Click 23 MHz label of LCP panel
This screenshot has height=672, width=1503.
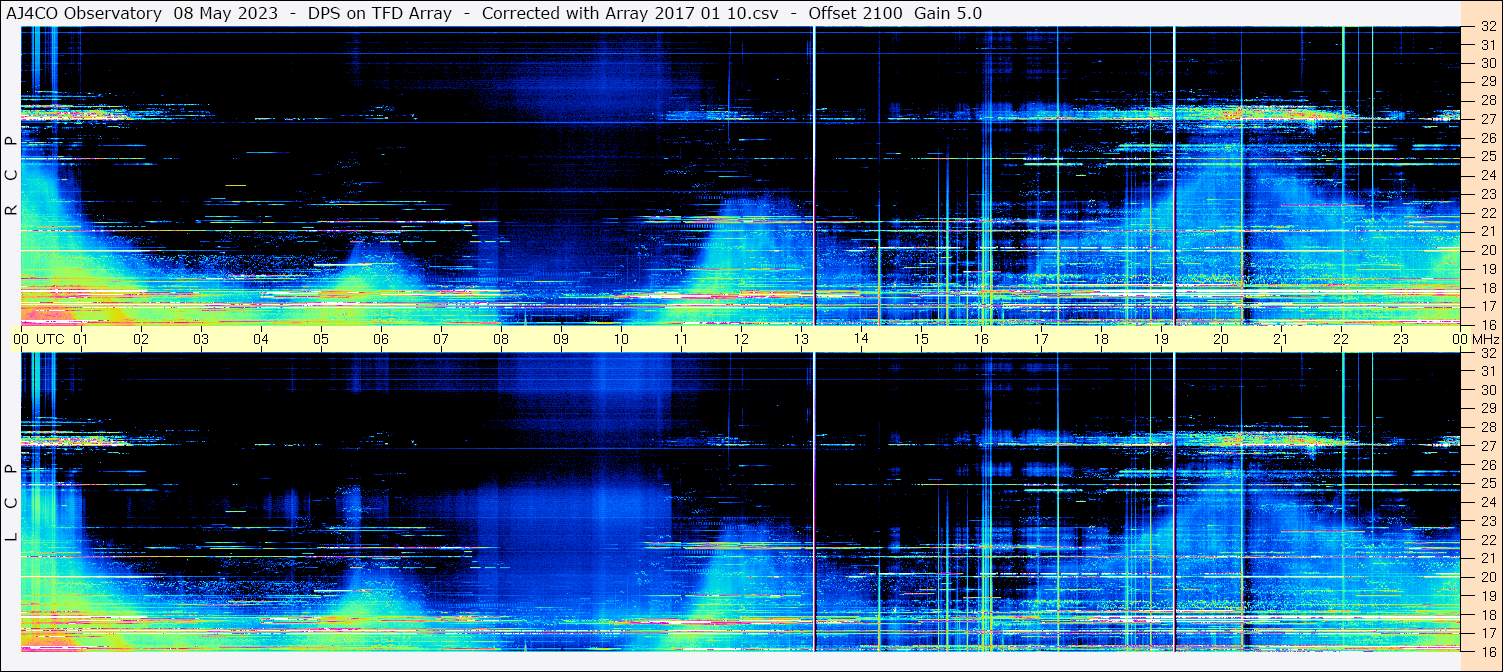coord(1487,521)
